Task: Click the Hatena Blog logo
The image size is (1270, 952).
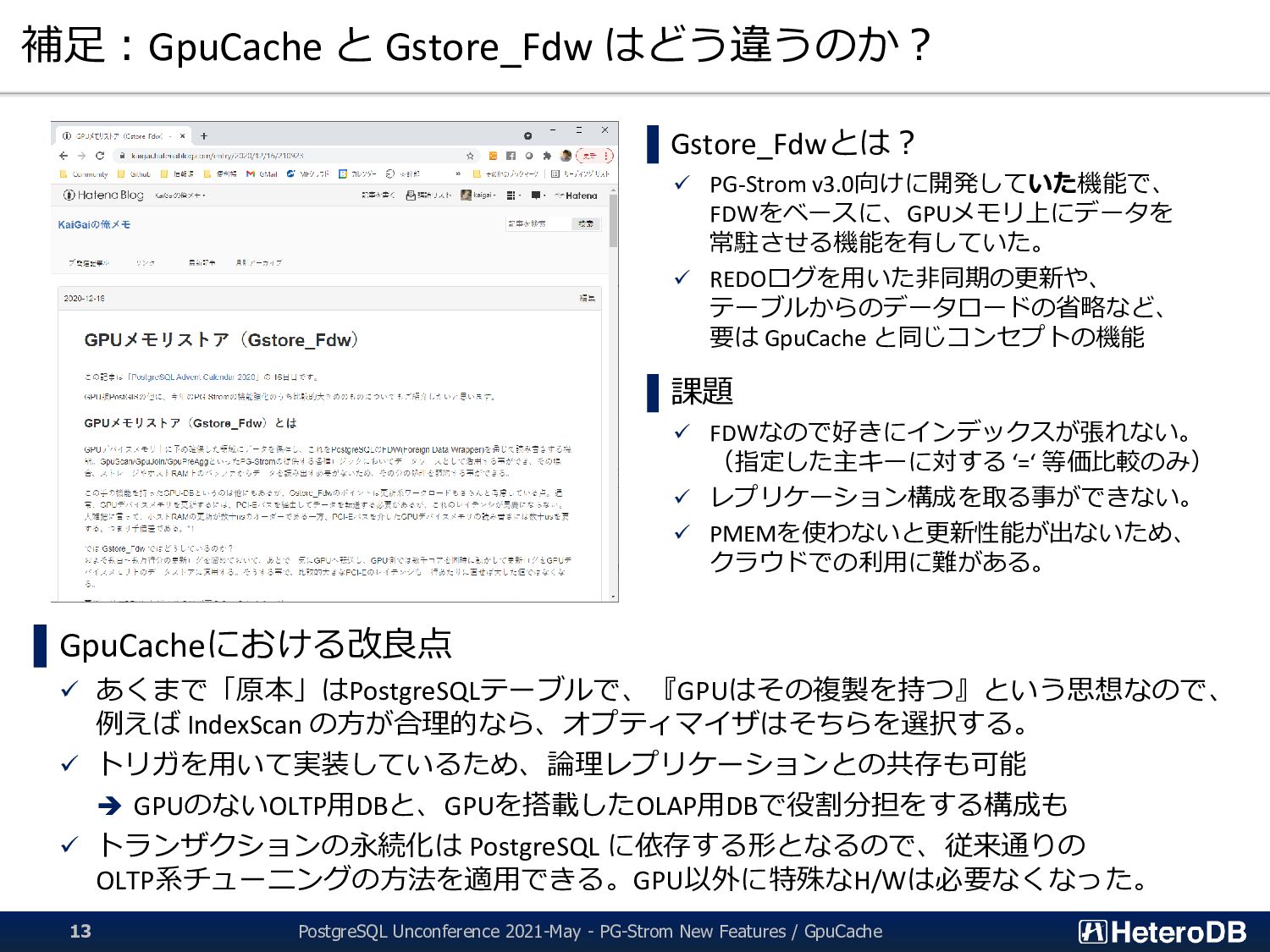Action: [103, 195]
